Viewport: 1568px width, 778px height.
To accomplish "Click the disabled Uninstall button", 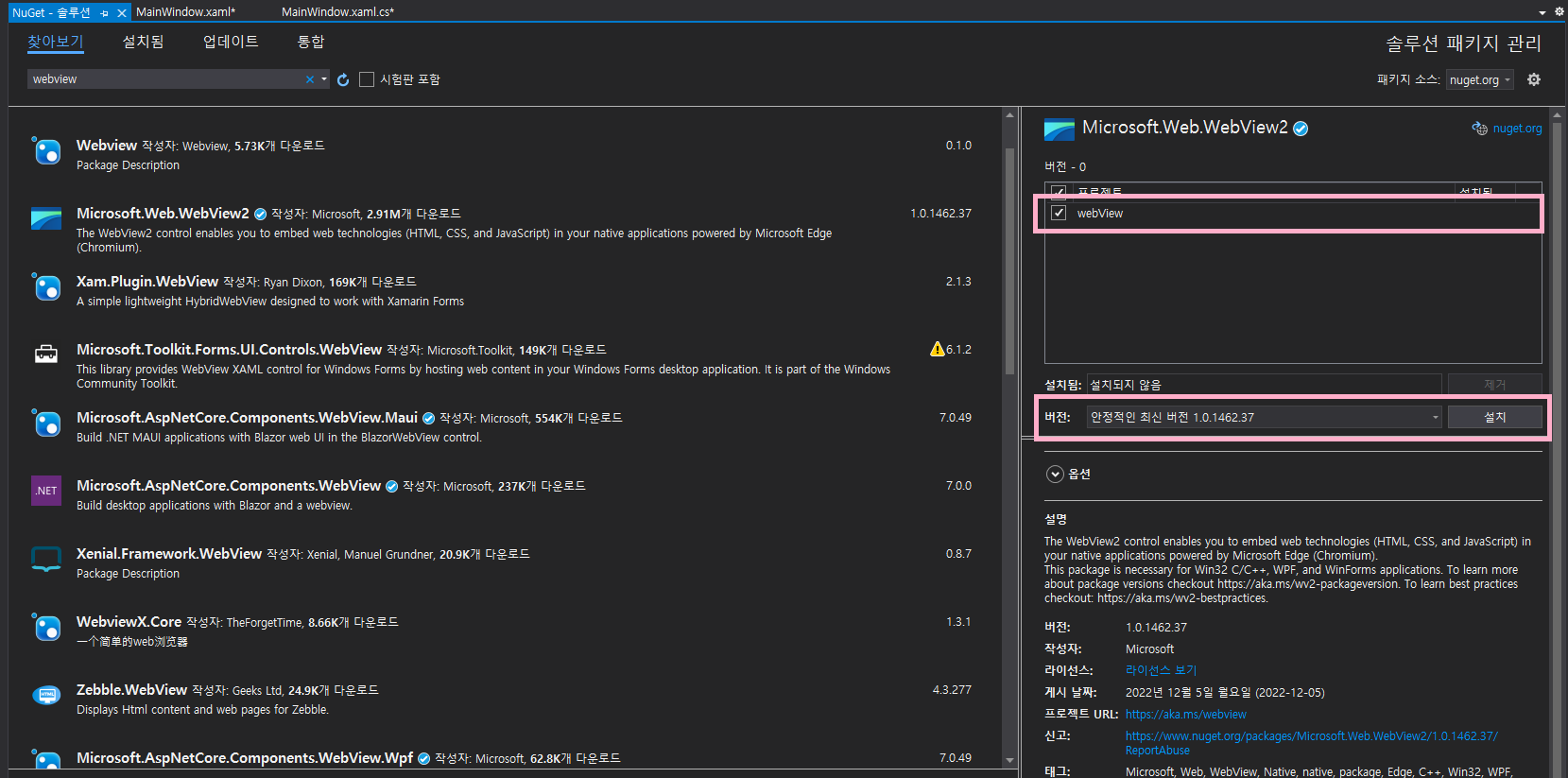I will click(1494, 385).
